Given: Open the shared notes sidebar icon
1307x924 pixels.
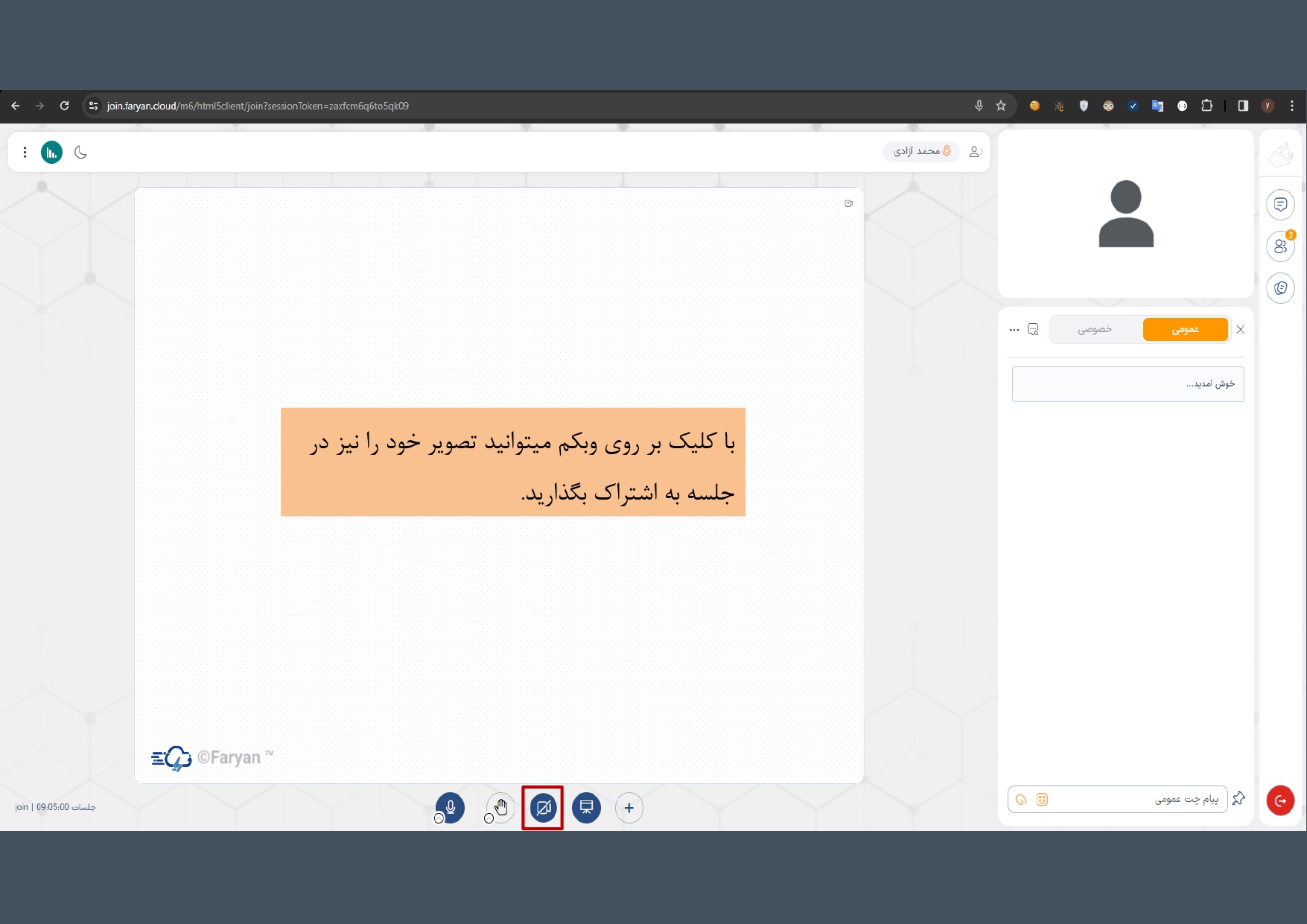Looking at the screenshot, I should [1280, 288].
